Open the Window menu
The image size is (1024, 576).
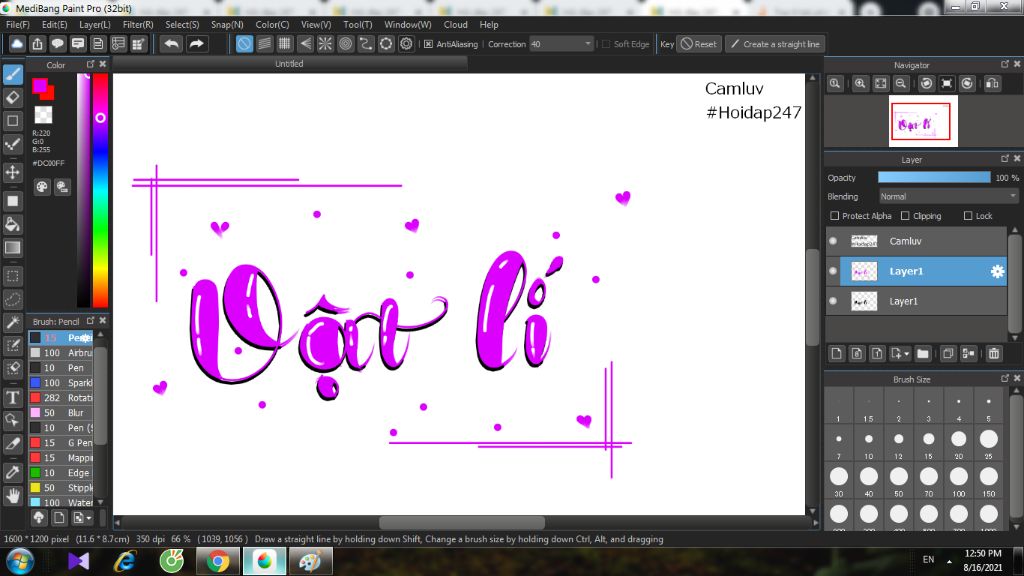[408, 25]
